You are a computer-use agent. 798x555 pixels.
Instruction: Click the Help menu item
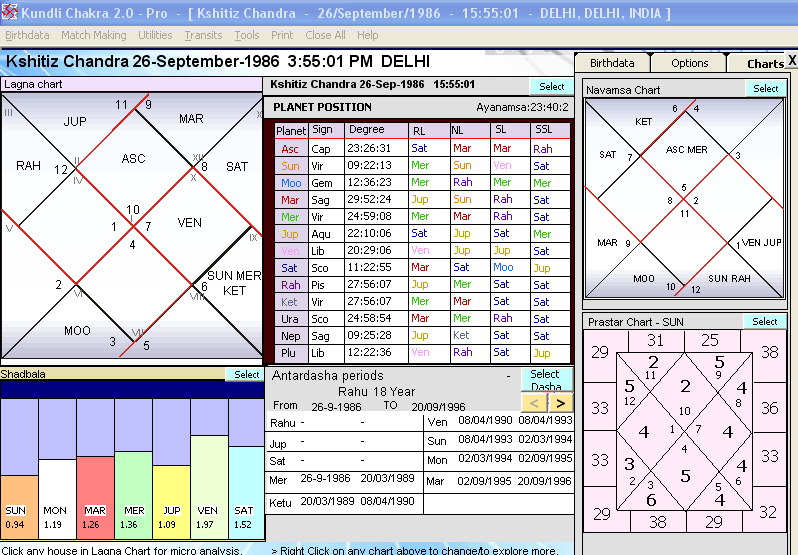(367, 35)
